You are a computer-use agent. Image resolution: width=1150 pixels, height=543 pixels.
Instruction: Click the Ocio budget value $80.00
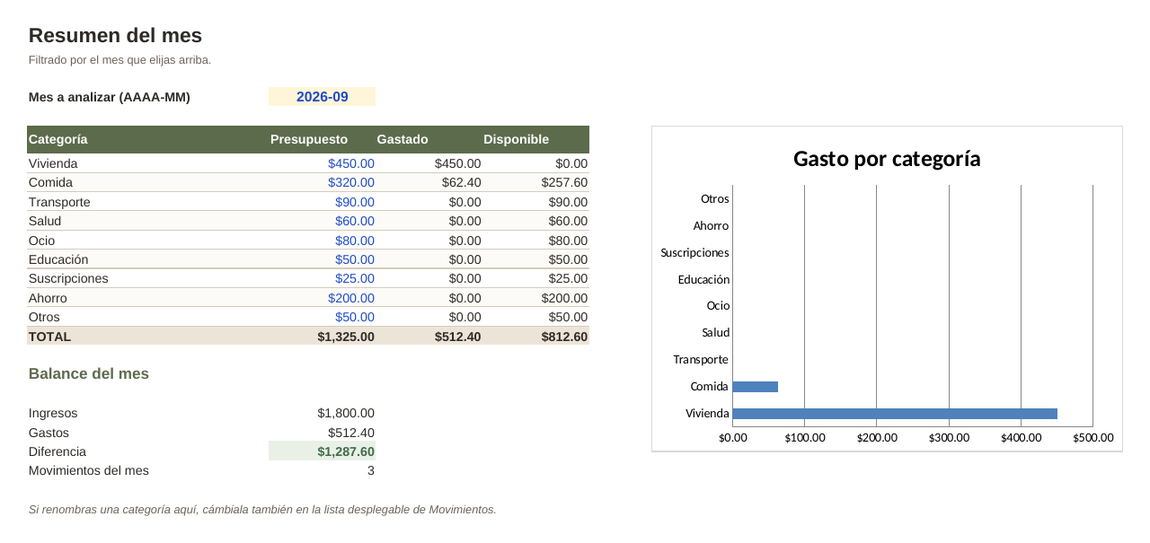(354, 241)
